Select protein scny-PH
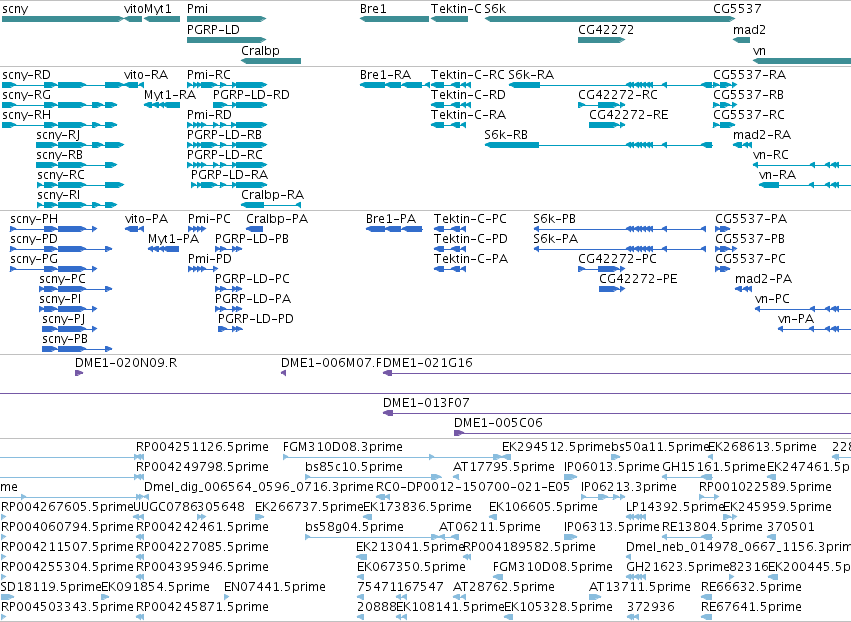Viewport: 851px width, 622px height. pyautogui.click(x=34, y=219)
